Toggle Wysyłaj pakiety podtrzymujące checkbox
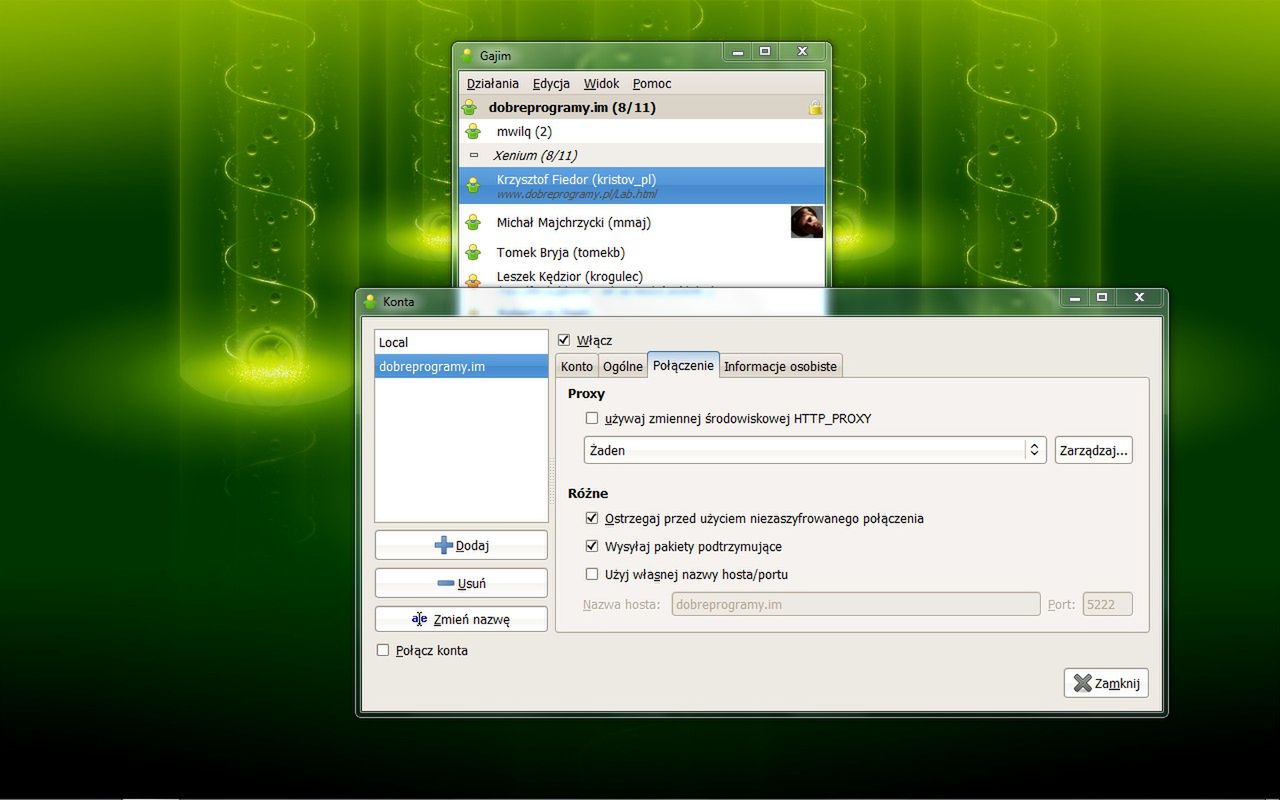Screen dimensions: 1280x800 click(592, 547)
